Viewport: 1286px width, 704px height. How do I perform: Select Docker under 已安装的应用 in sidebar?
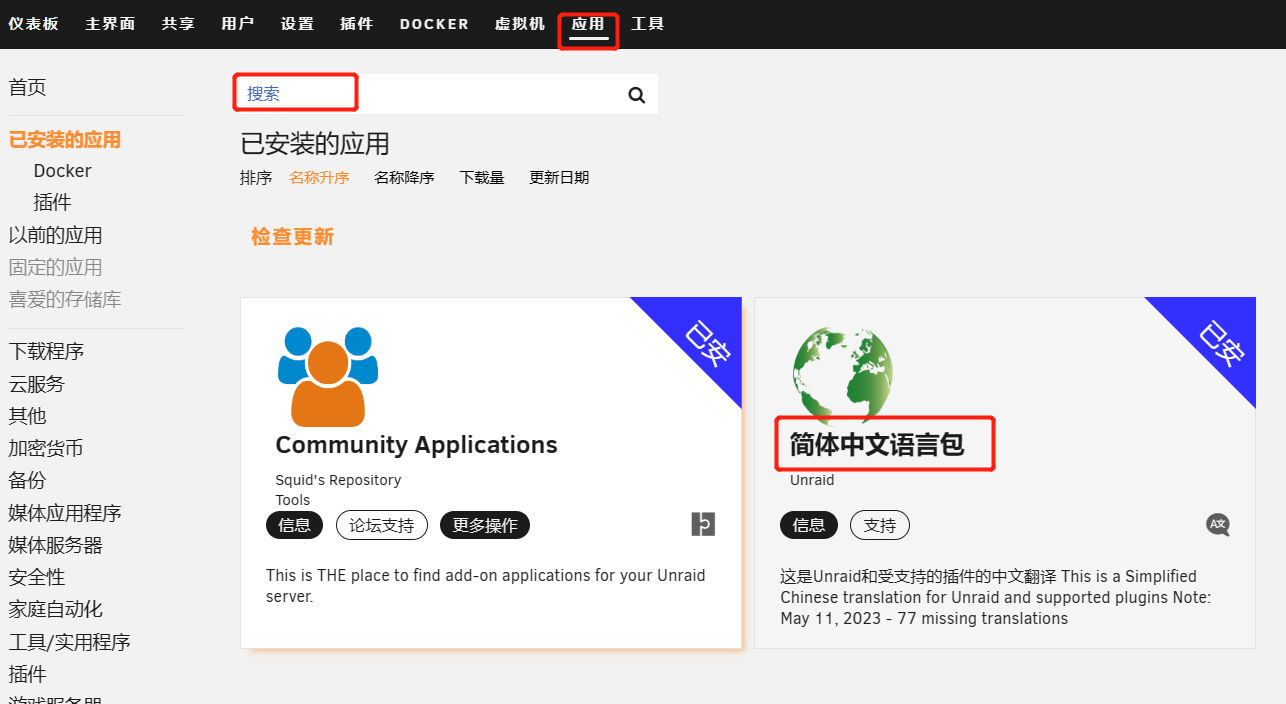62,171
